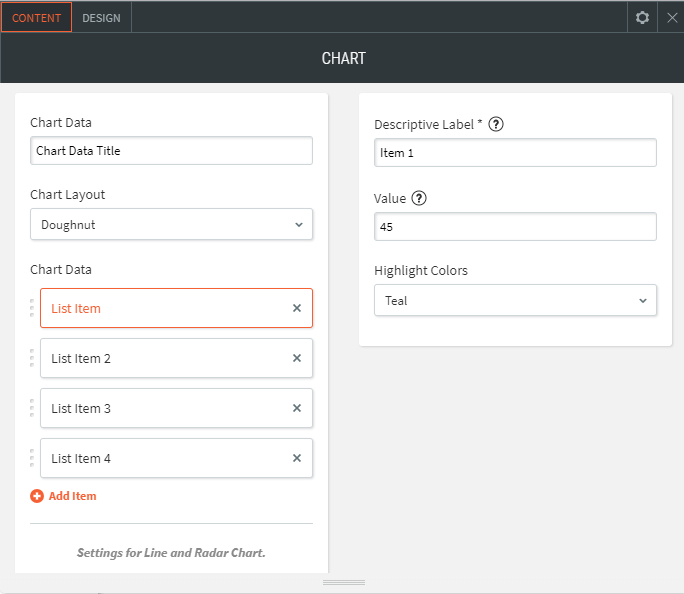The height and width of the screenshot is (594, 684).
Task: Delete List Item 4 via X icon
Action: click(x=297, y=458)
